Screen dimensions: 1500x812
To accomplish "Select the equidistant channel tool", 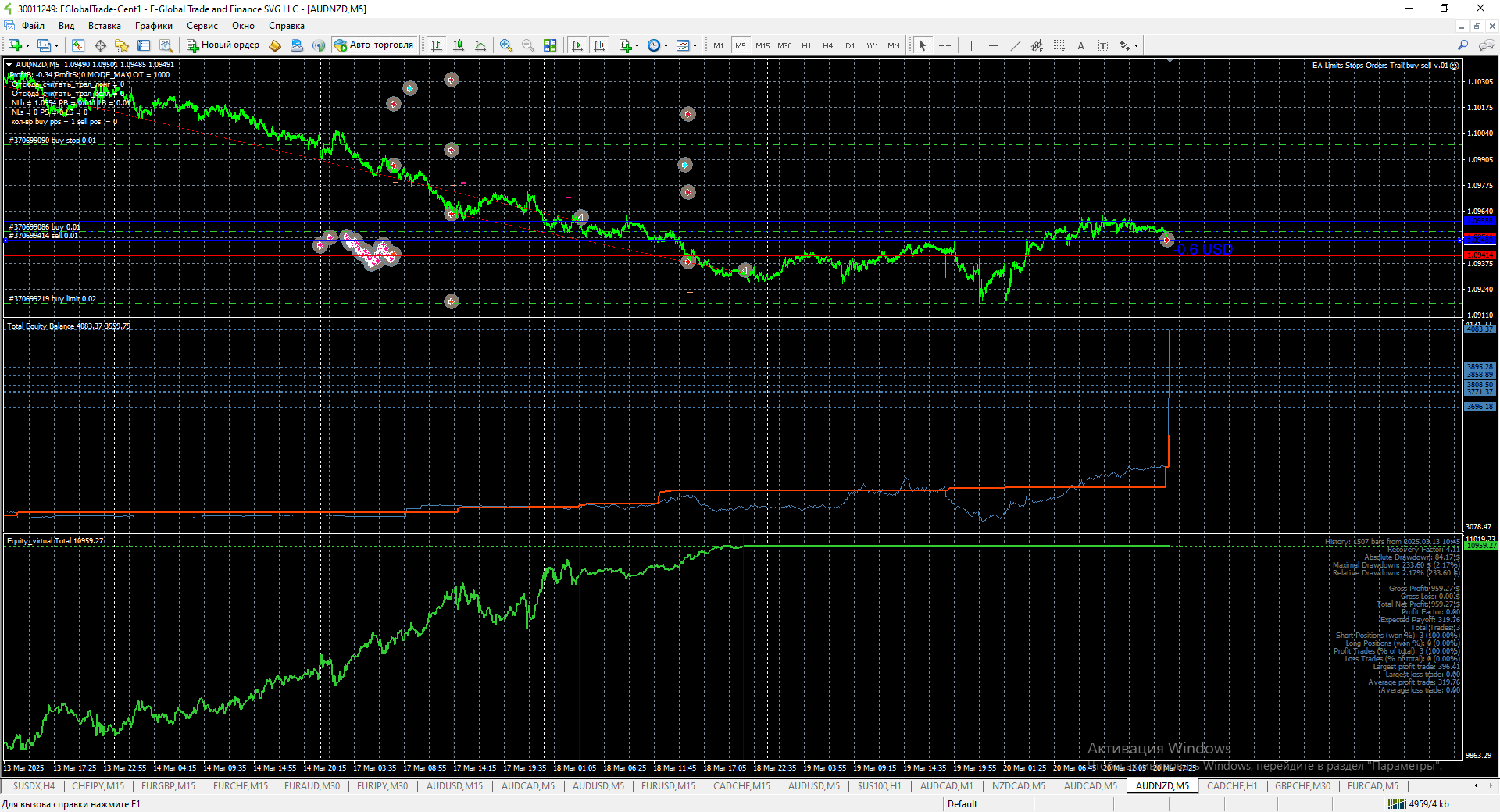I will point(1037,45).
